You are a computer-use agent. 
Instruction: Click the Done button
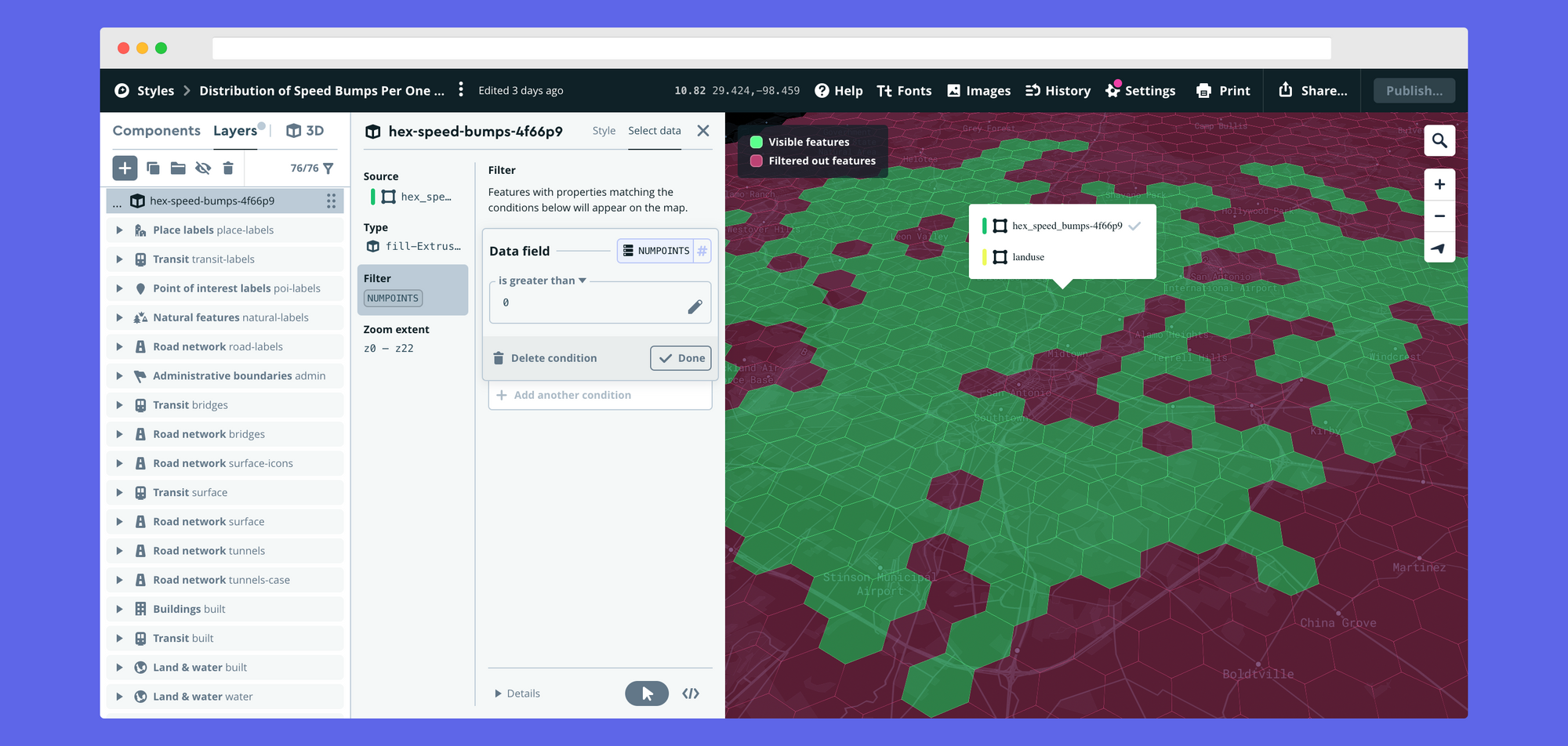pos(681,358)
